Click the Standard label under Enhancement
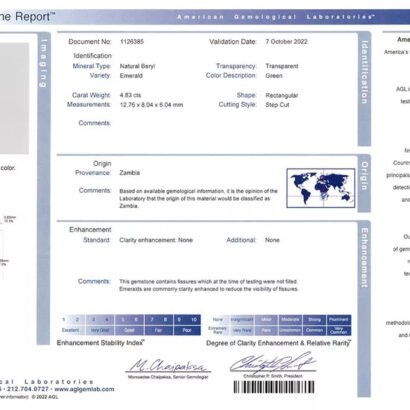The image size is (410, 410). [97, 240]
